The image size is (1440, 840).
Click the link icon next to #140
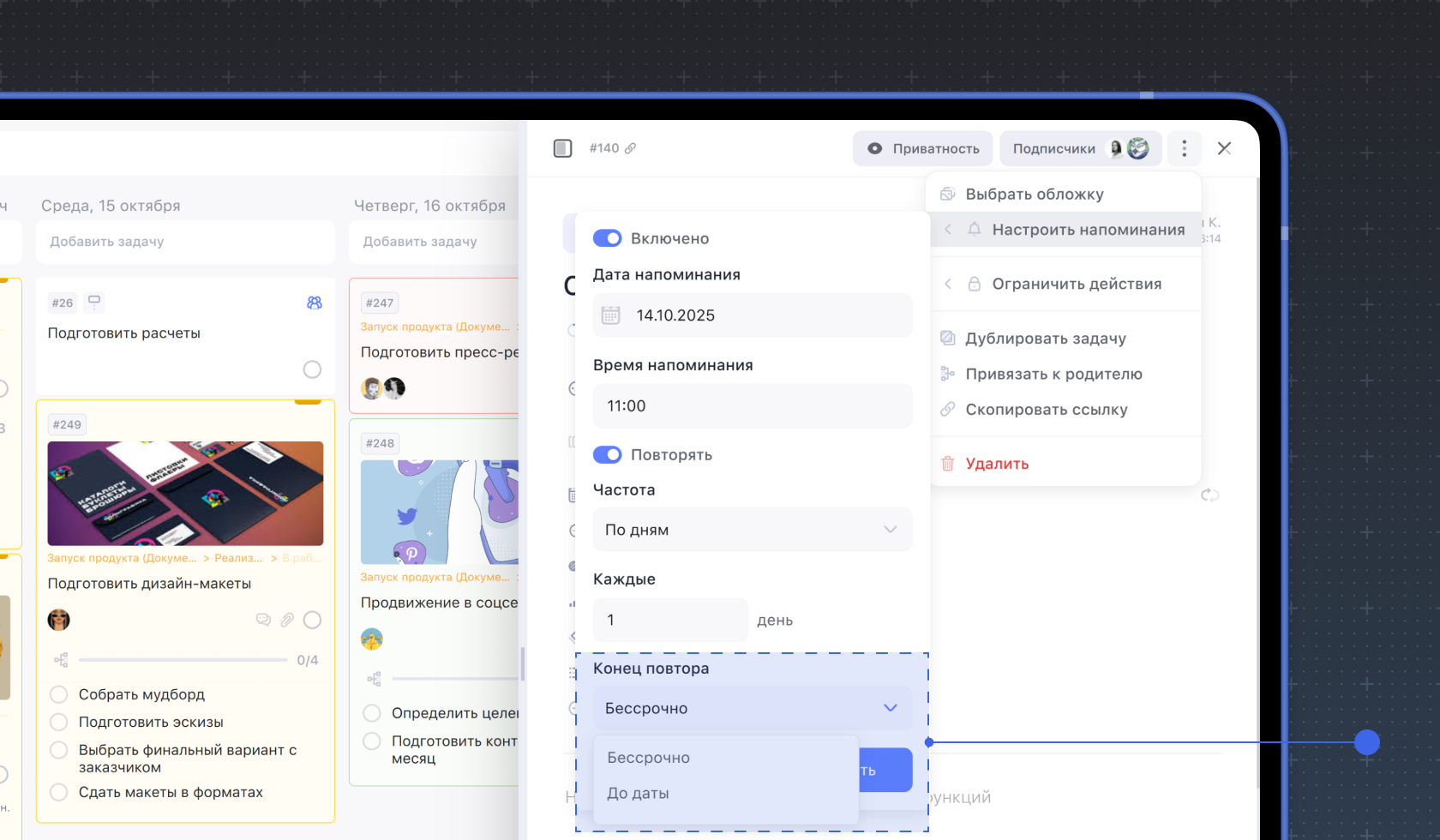click(631, 148)
